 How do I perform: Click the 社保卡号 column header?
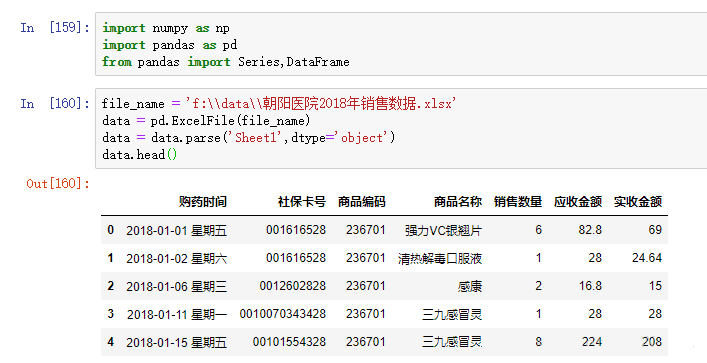click(x=302, y=202)
